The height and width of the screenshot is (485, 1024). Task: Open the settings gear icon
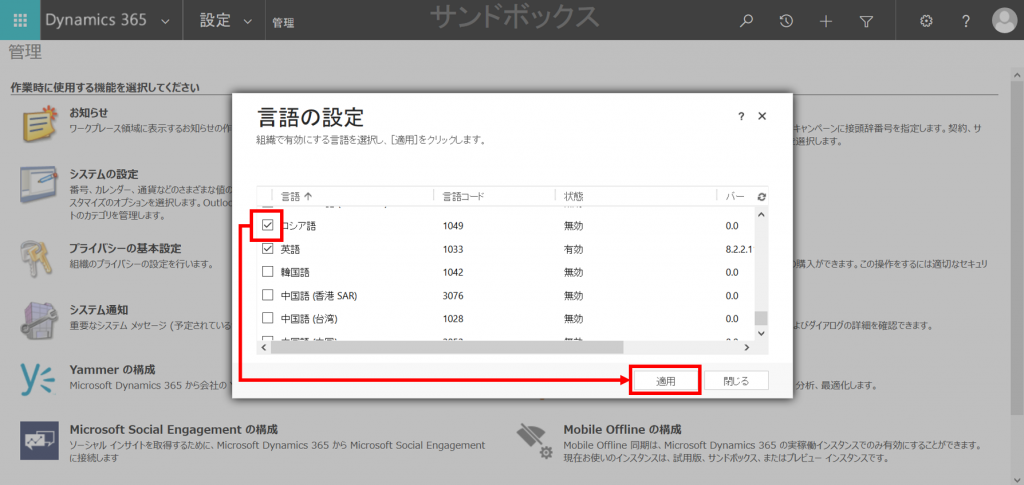tap(926, 21)
